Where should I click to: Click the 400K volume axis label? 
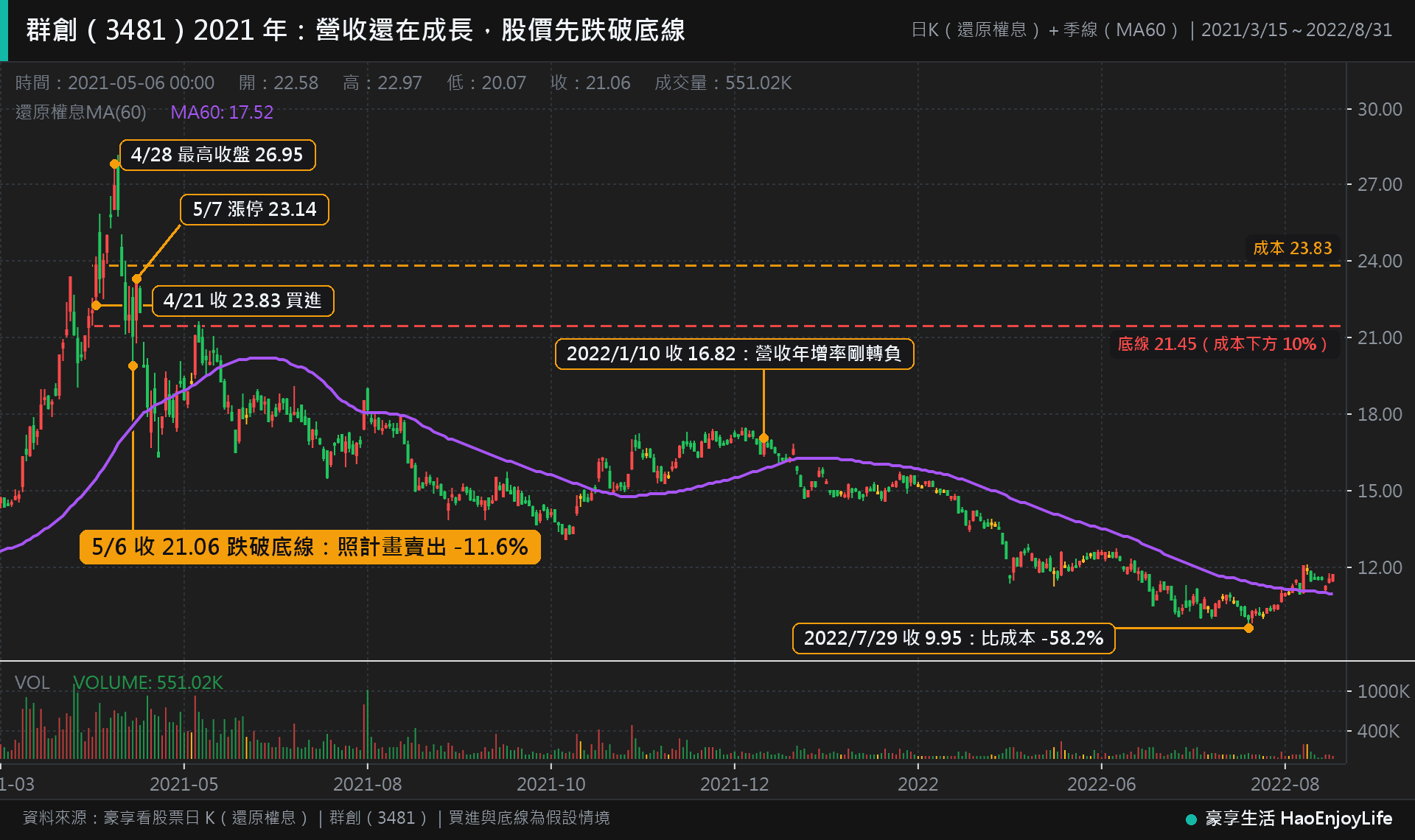[x=1378, y=731]
